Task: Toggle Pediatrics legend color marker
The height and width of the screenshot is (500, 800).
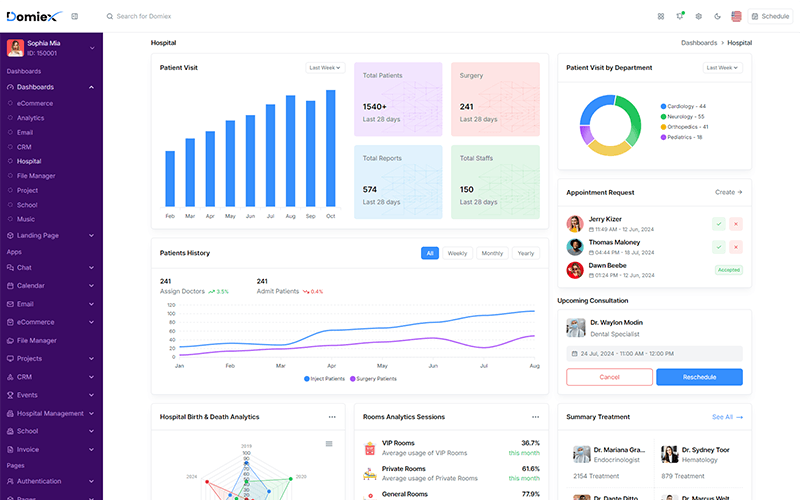Action: [x=663, y=137]
